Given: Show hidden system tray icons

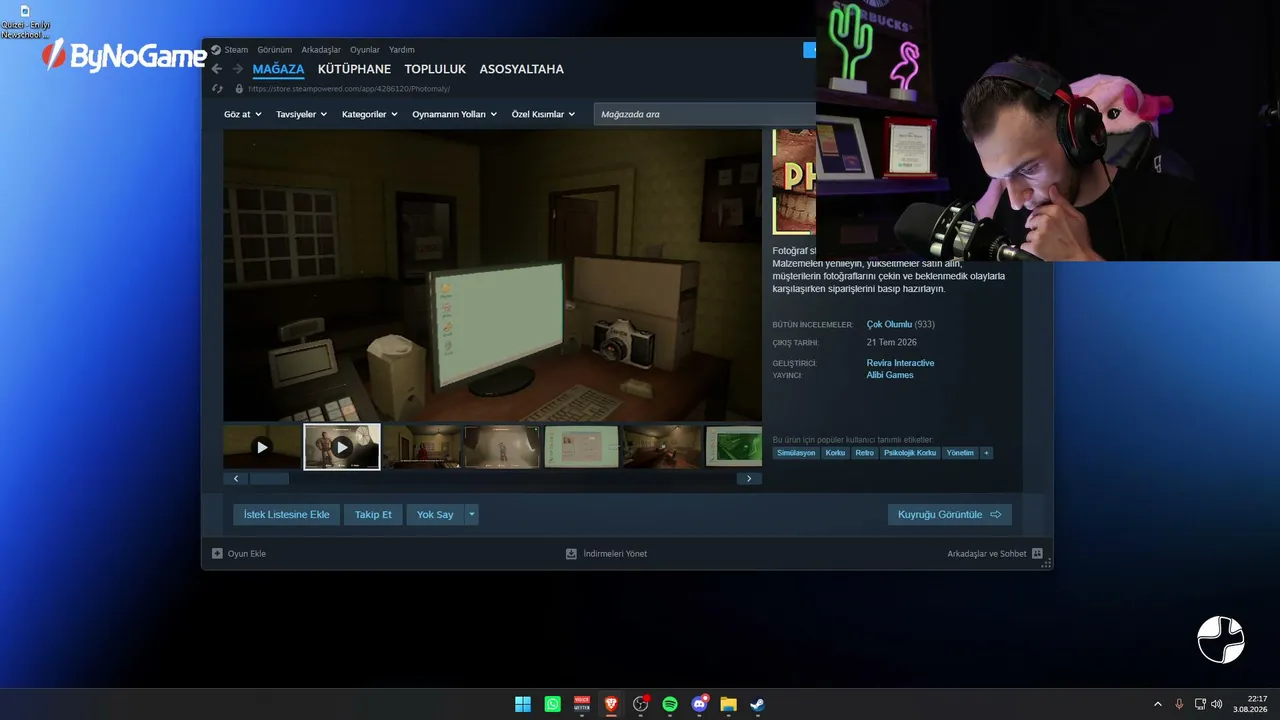Looking at the screenshot, I should point(1158,704).
